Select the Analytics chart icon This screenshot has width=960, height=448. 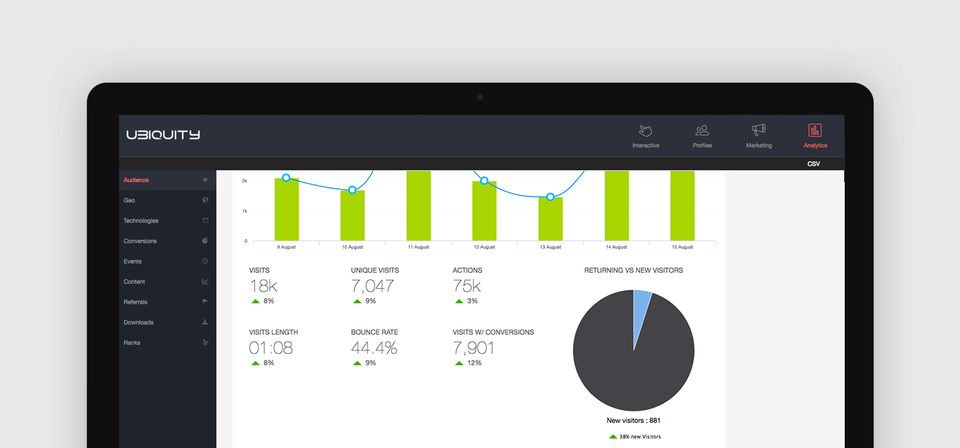click(815, 130)
